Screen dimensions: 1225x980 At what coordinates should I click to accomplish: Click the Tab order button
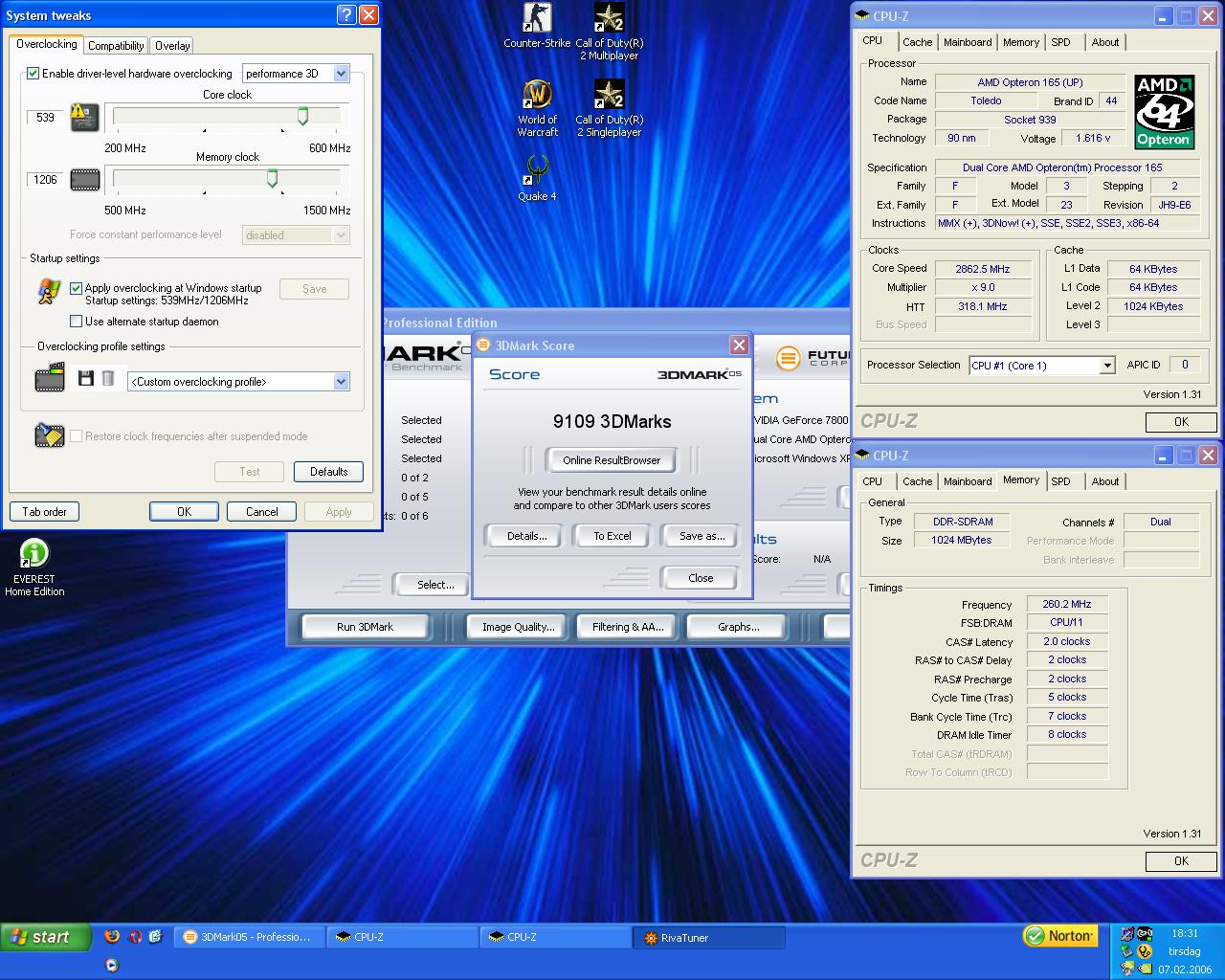[x=44, y=512]
